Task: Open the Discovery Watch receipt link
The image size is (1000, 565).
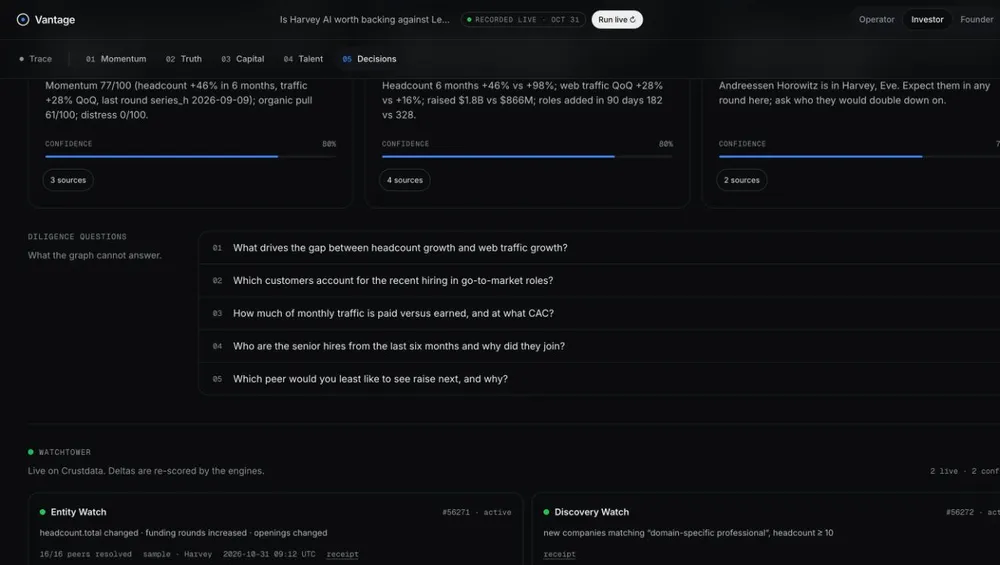Action: 559,554
